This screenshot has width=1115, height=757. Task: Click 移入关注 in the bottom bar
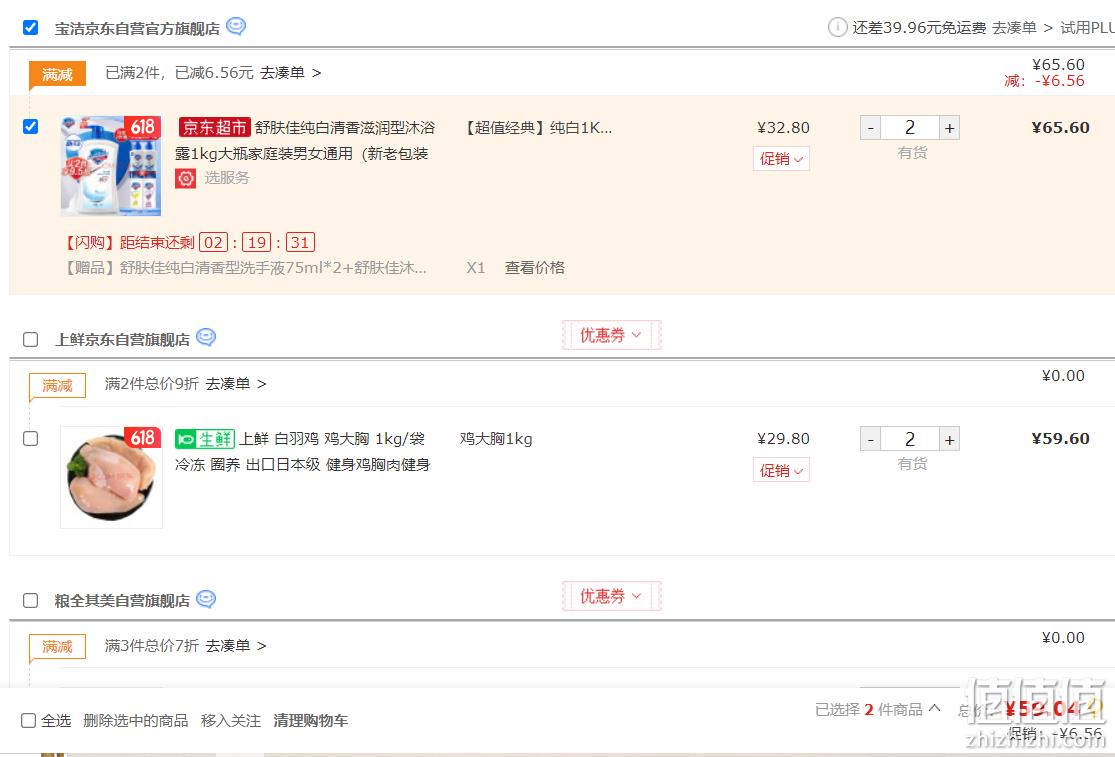[230, 721]
